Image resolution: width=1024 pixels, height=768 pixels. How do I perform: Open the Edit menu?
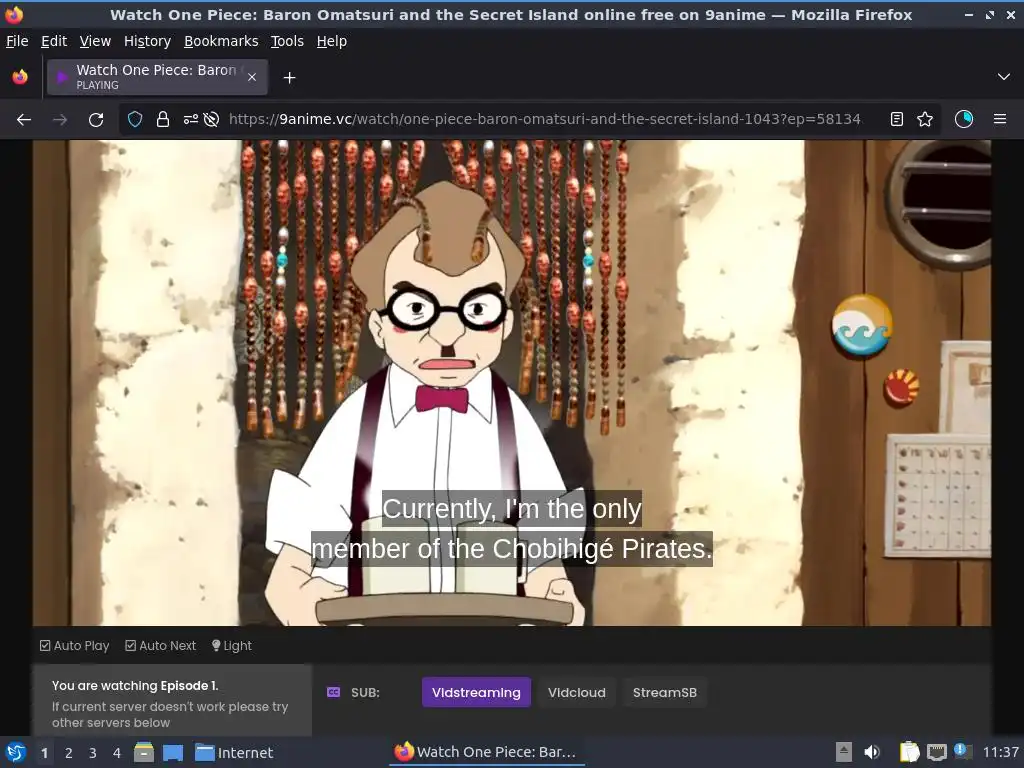[54, 41]
